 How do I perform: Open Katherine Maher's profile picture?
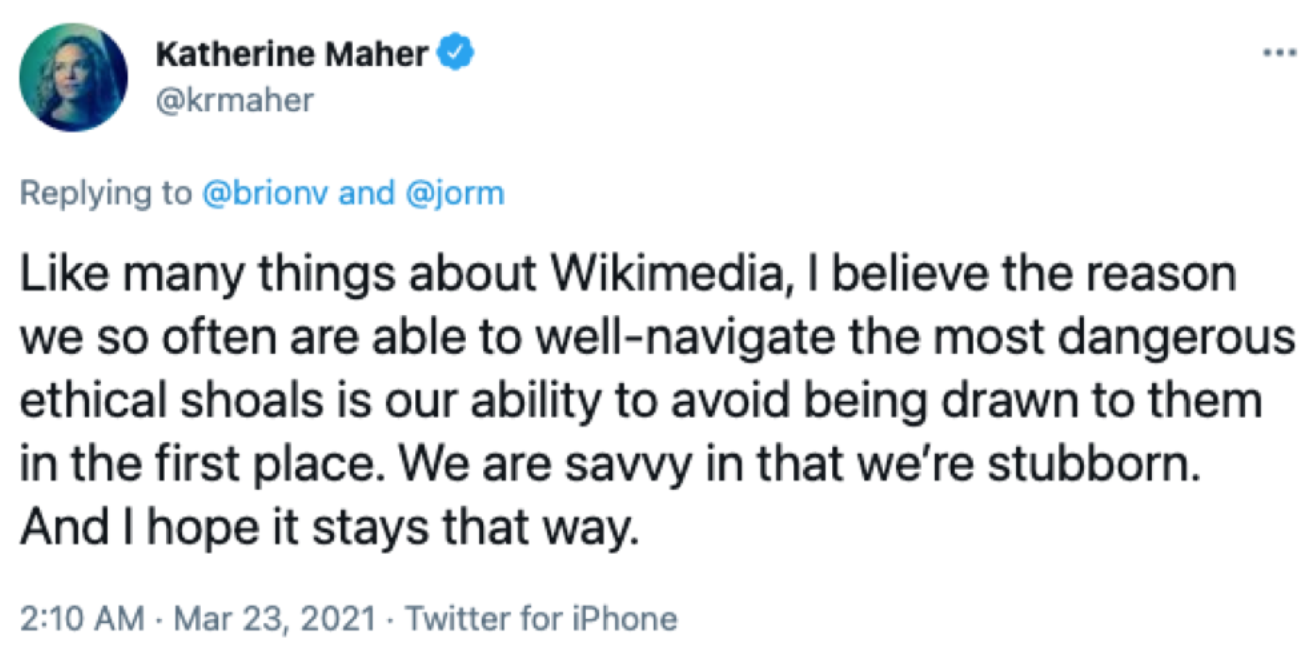pyautogui.click(x=74, y=78)
